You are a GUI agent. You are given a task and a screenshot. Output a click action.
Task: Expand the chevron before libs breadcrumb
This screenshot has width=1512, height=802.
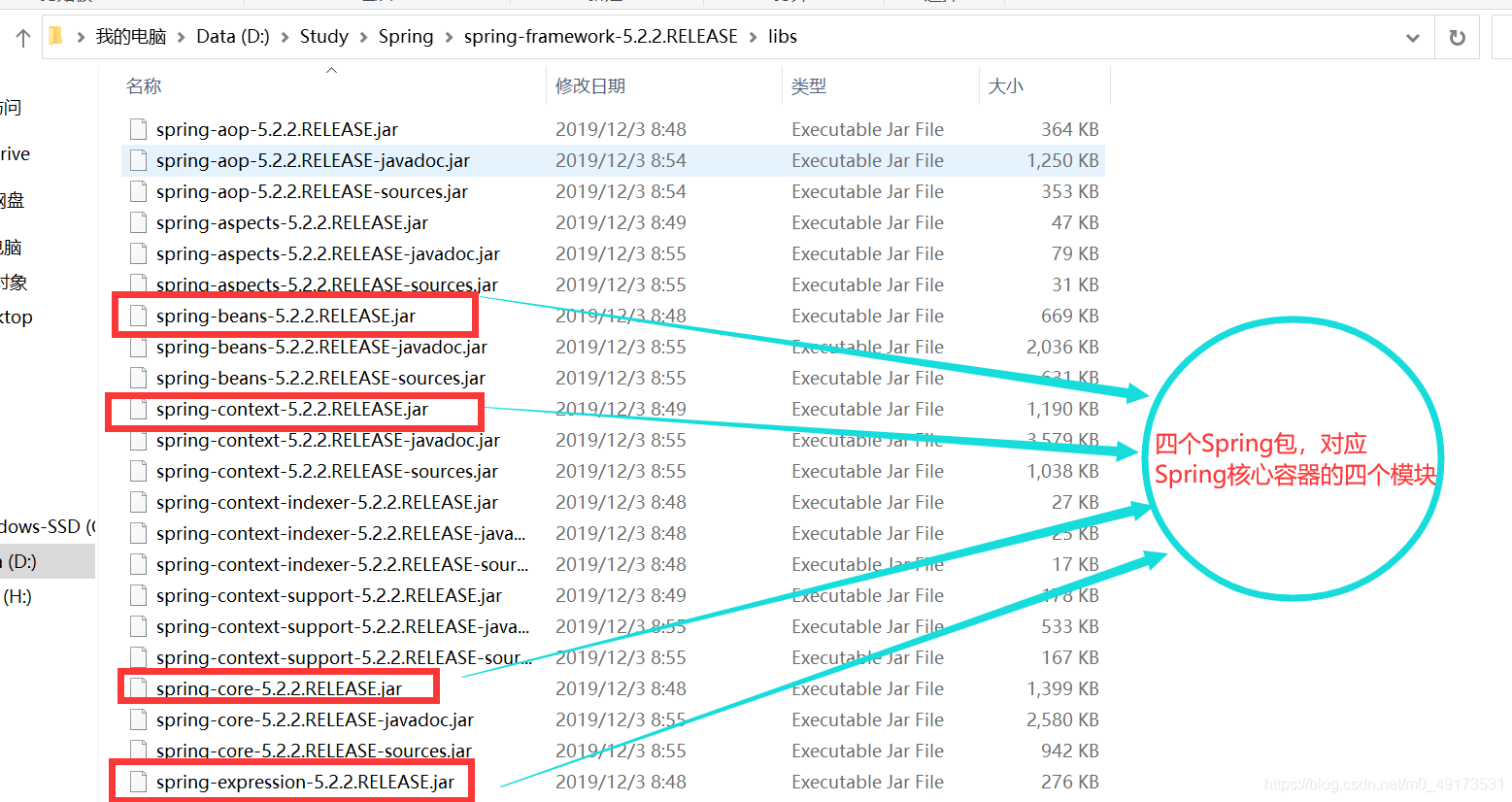(x=754, y=38)
